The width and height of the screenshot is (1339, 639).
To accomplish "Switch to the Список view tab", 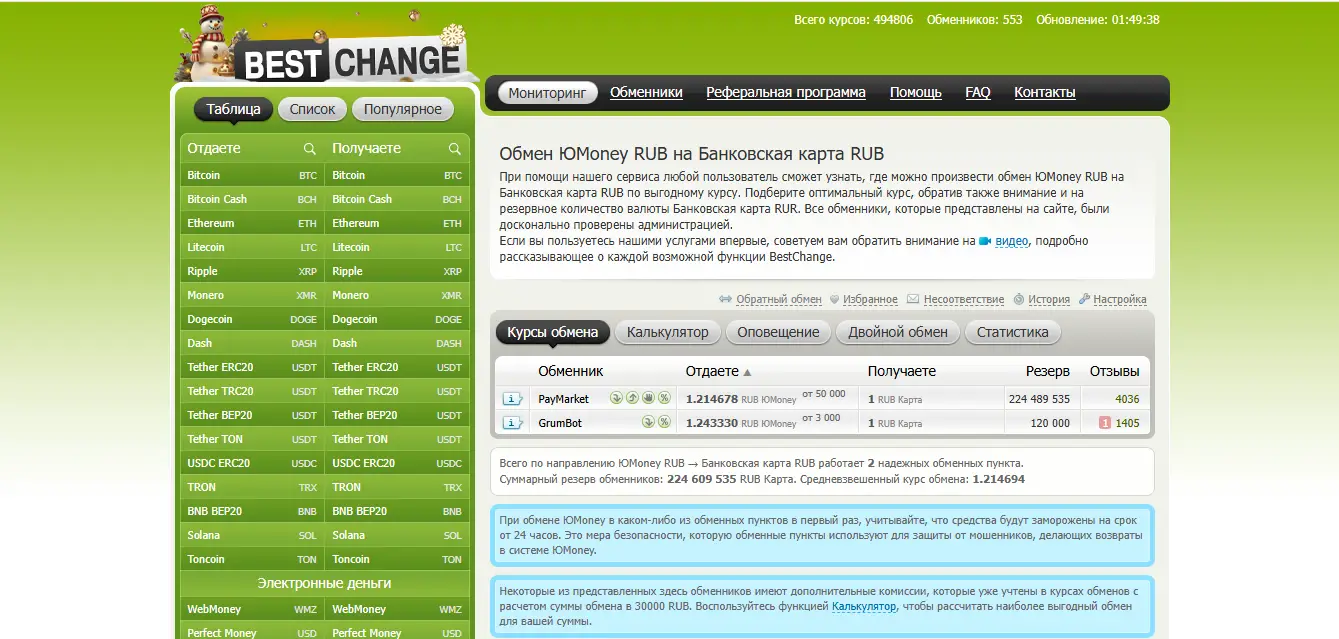I will (312, 109).
